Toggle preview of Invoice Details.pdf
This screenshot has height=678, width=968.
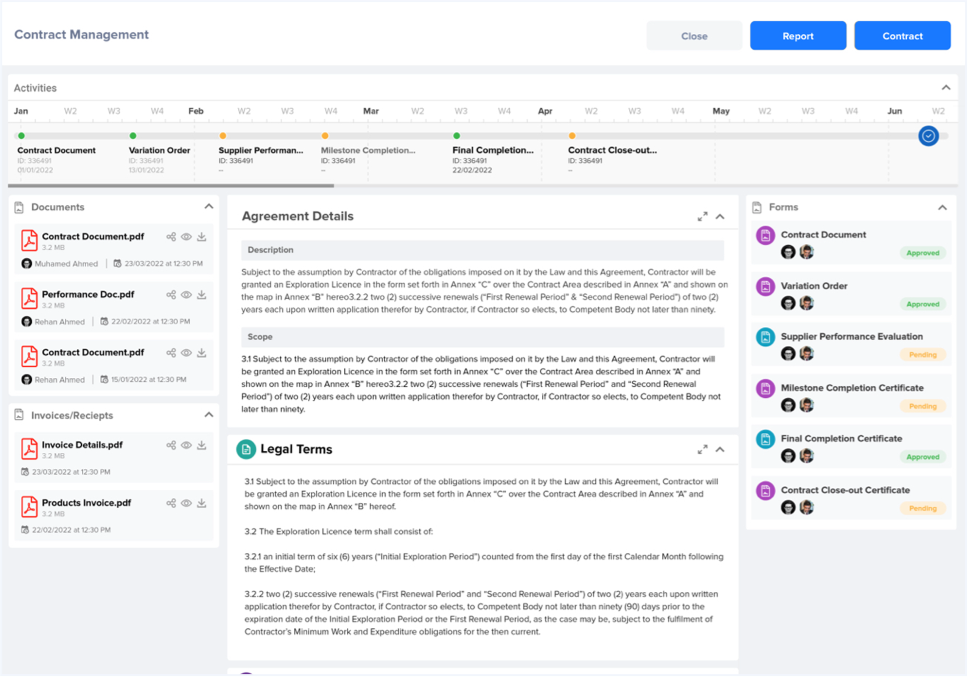coord(186,445)
